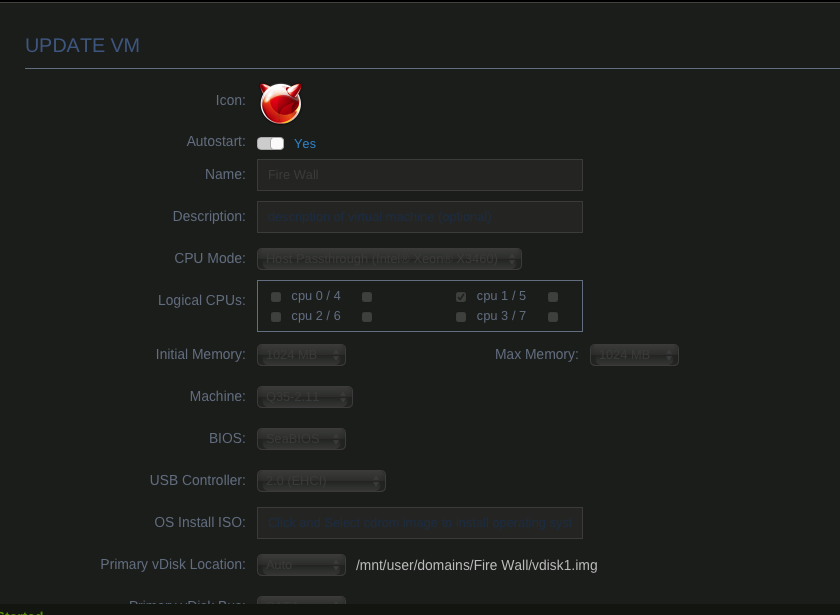Viewport: 840px width, 615px height.
Task: Click the 'Logical CPUs:' label
Action: pyautogui.click(x=201, y=300)
